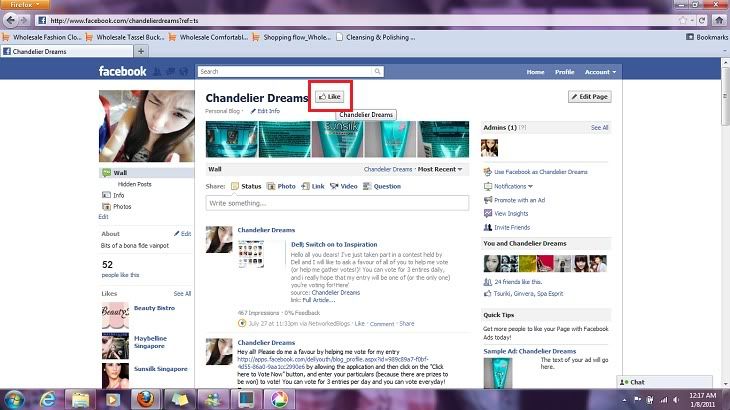The width and height of the screenshot is (730, 410).
Task: Open the Firefox menu button
Action: coord(25,5)
